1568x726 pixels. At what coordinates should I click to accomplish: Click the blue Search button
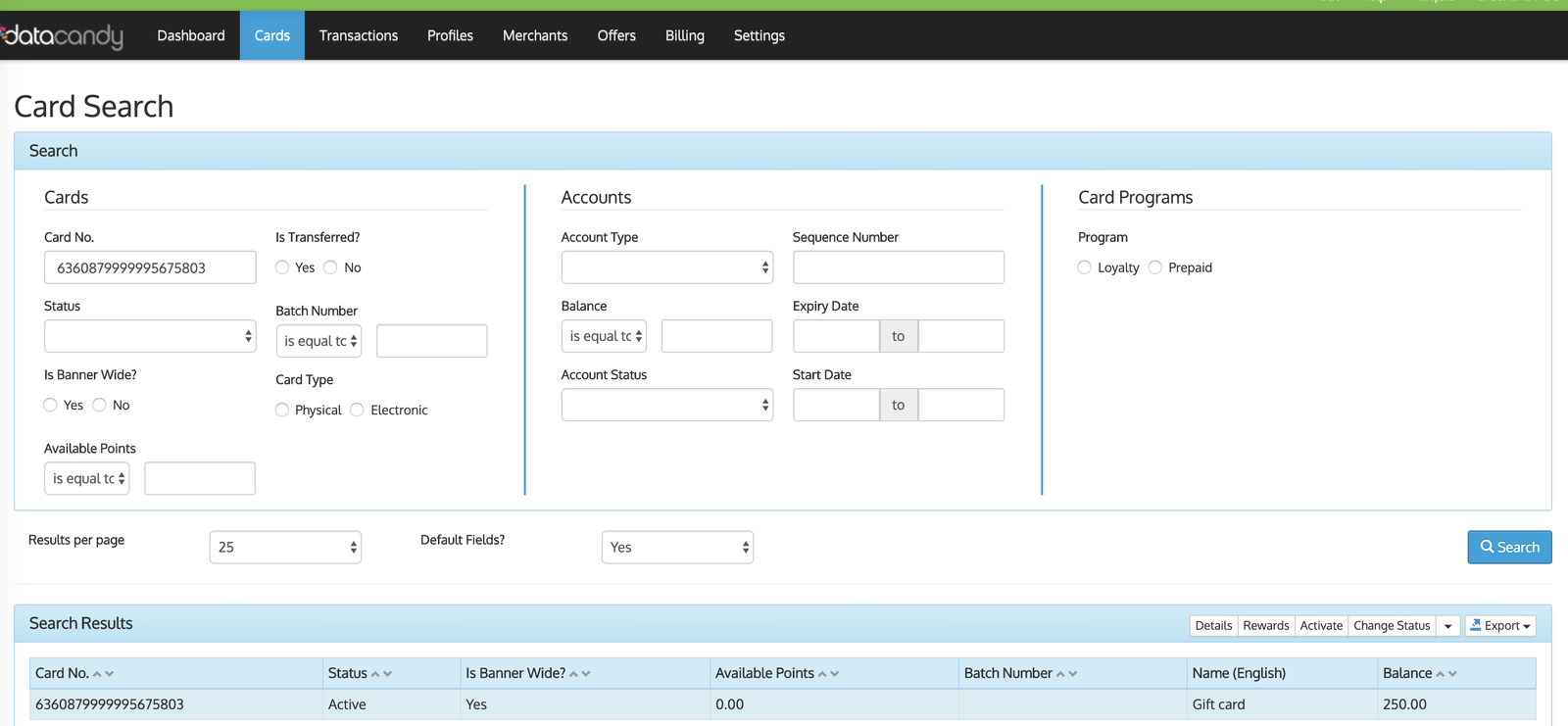click(x=1508, y=547)
